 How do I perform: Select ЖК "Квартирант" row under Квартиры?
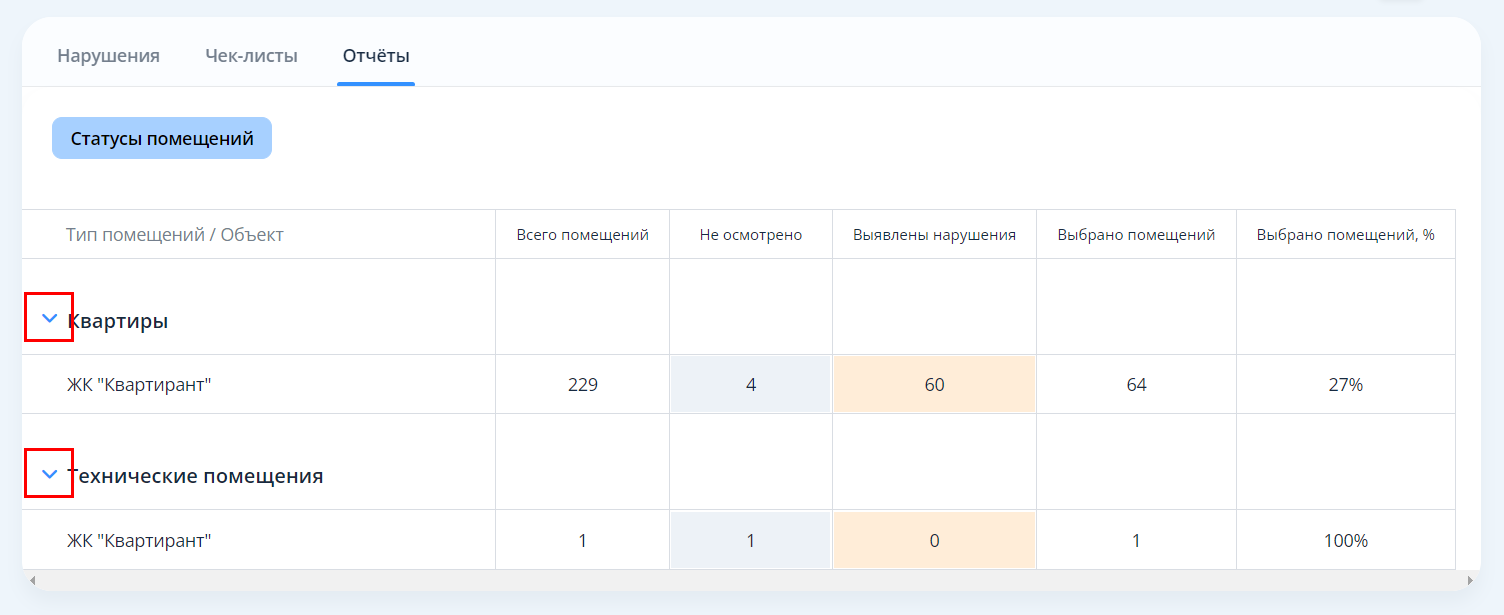[x=139, y=385]
